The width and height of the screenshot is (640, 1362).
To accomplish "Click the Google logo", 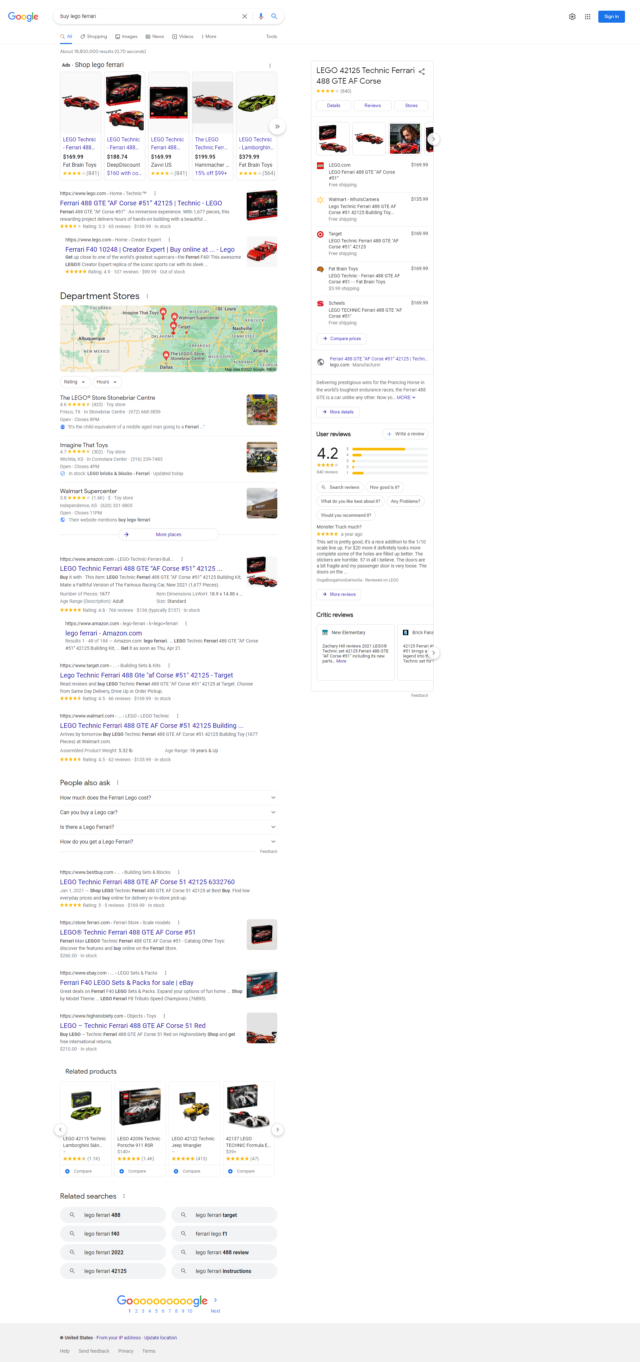I will [23, 16].
